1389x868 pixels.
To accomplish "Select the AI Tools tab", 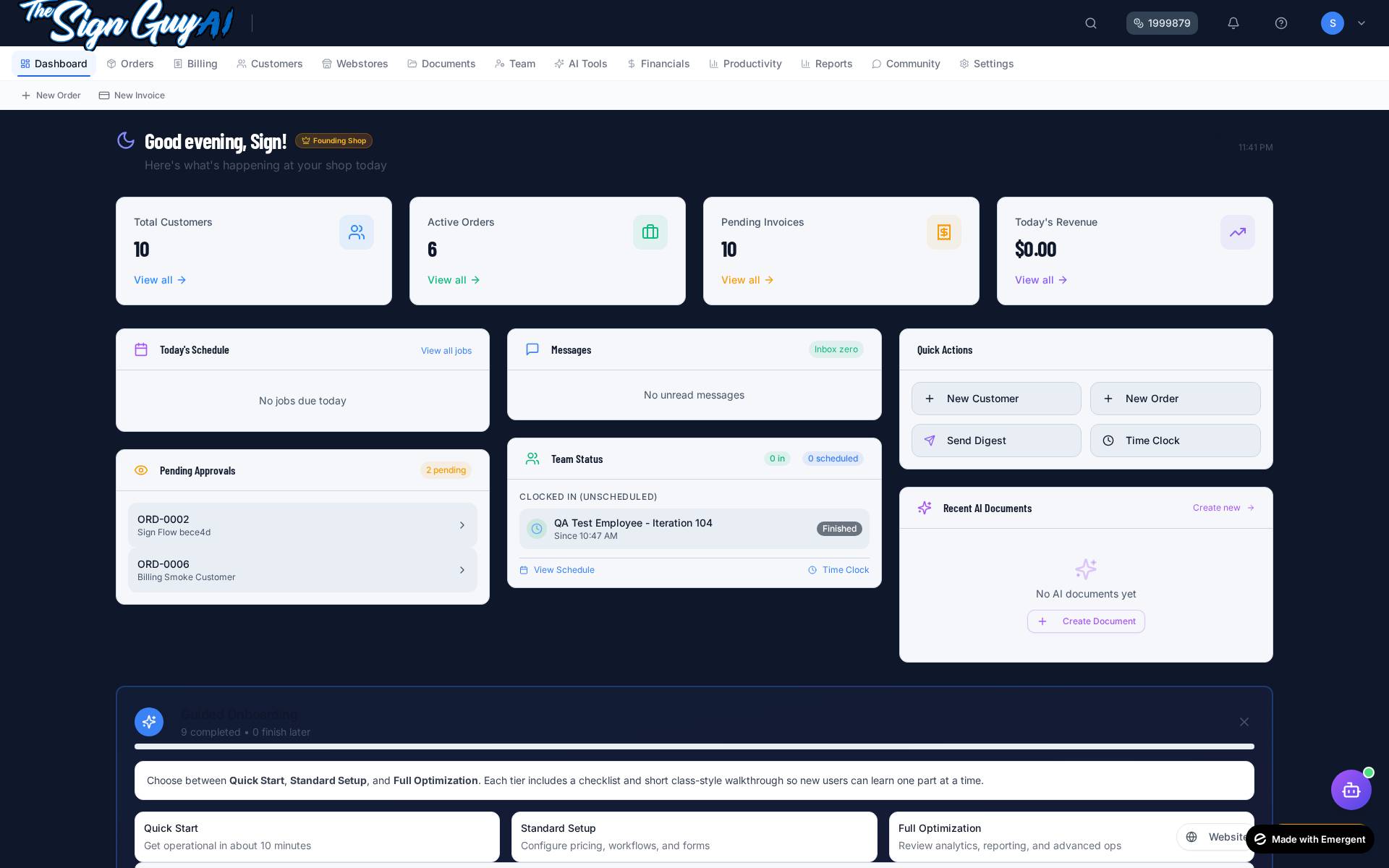I will pyautogui.click(x=581, y=64).
